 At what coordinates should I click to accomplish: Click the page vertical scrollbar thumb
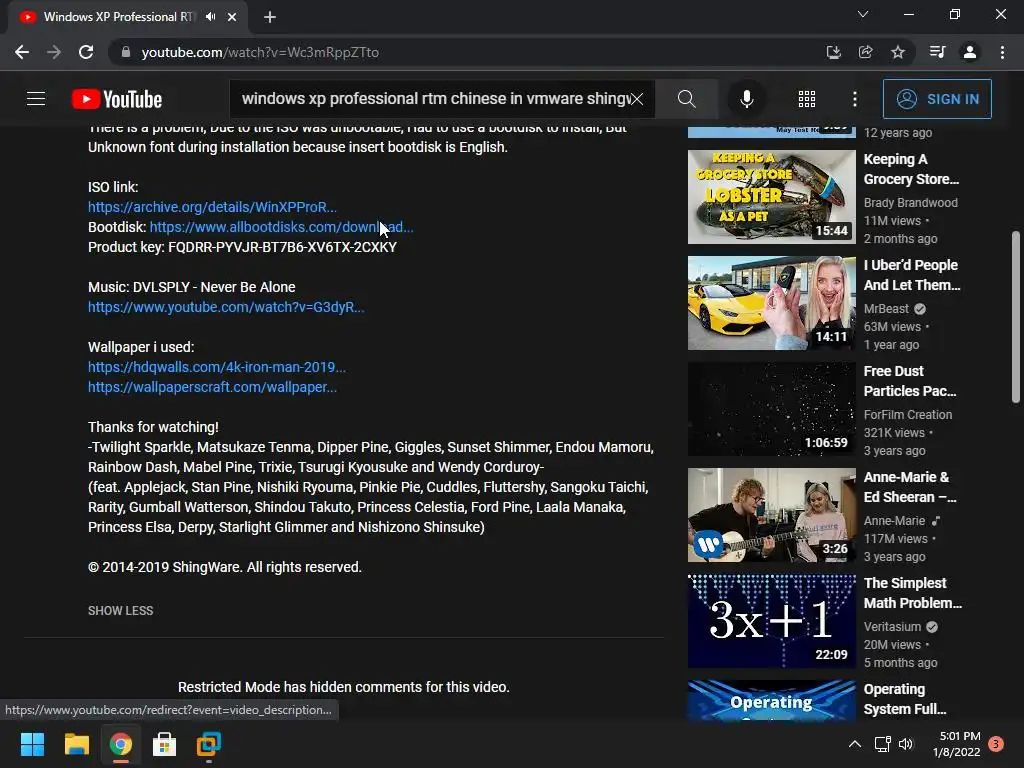(1016, 317)
